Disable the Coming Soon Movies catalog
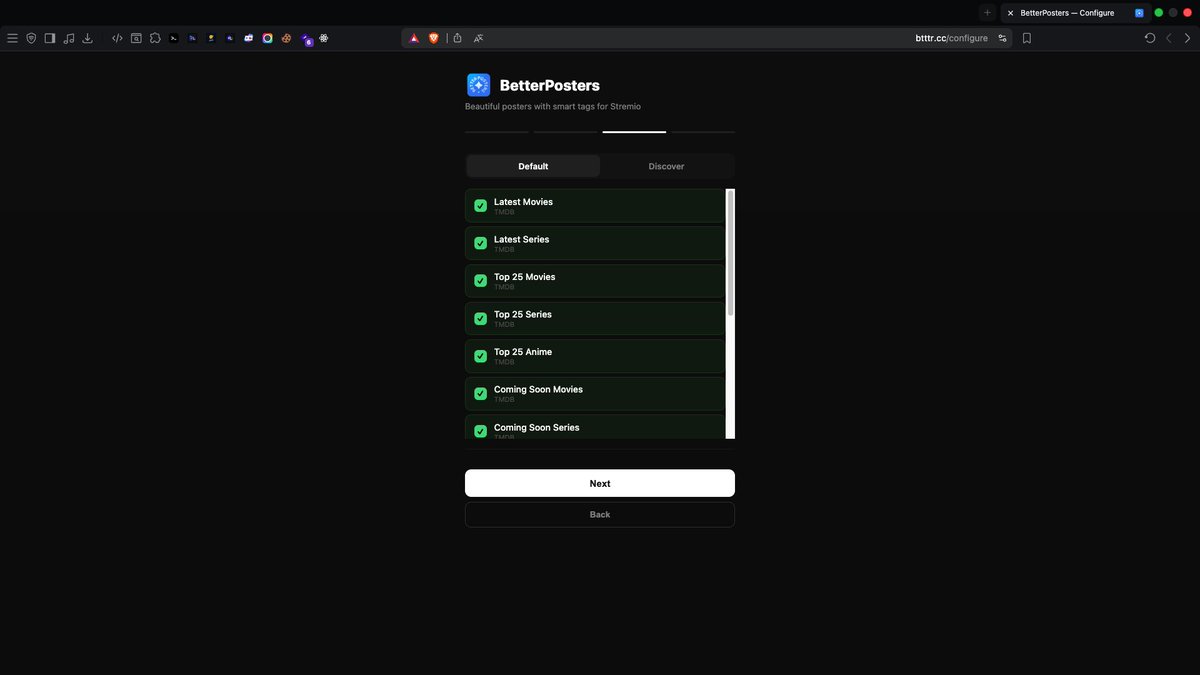The image size is (1200, 675). [x=480, y=393]
